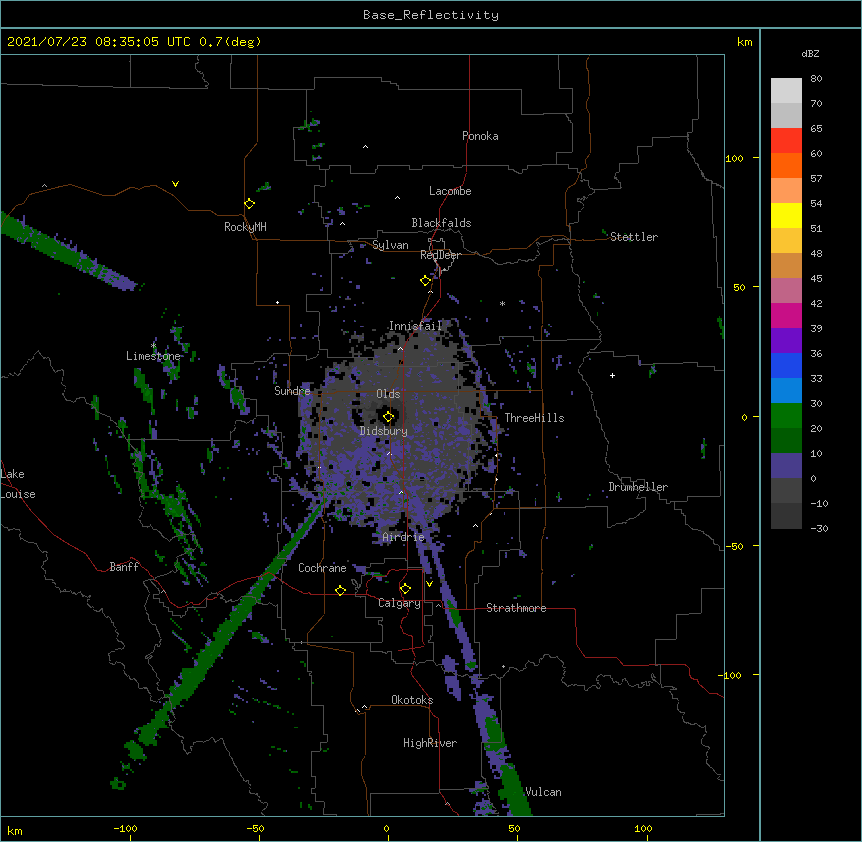Click the yellow diamond marker above Calgary label
Image resolution: width=862 pixels, height=842 pixels.
[x=405, y=589]
